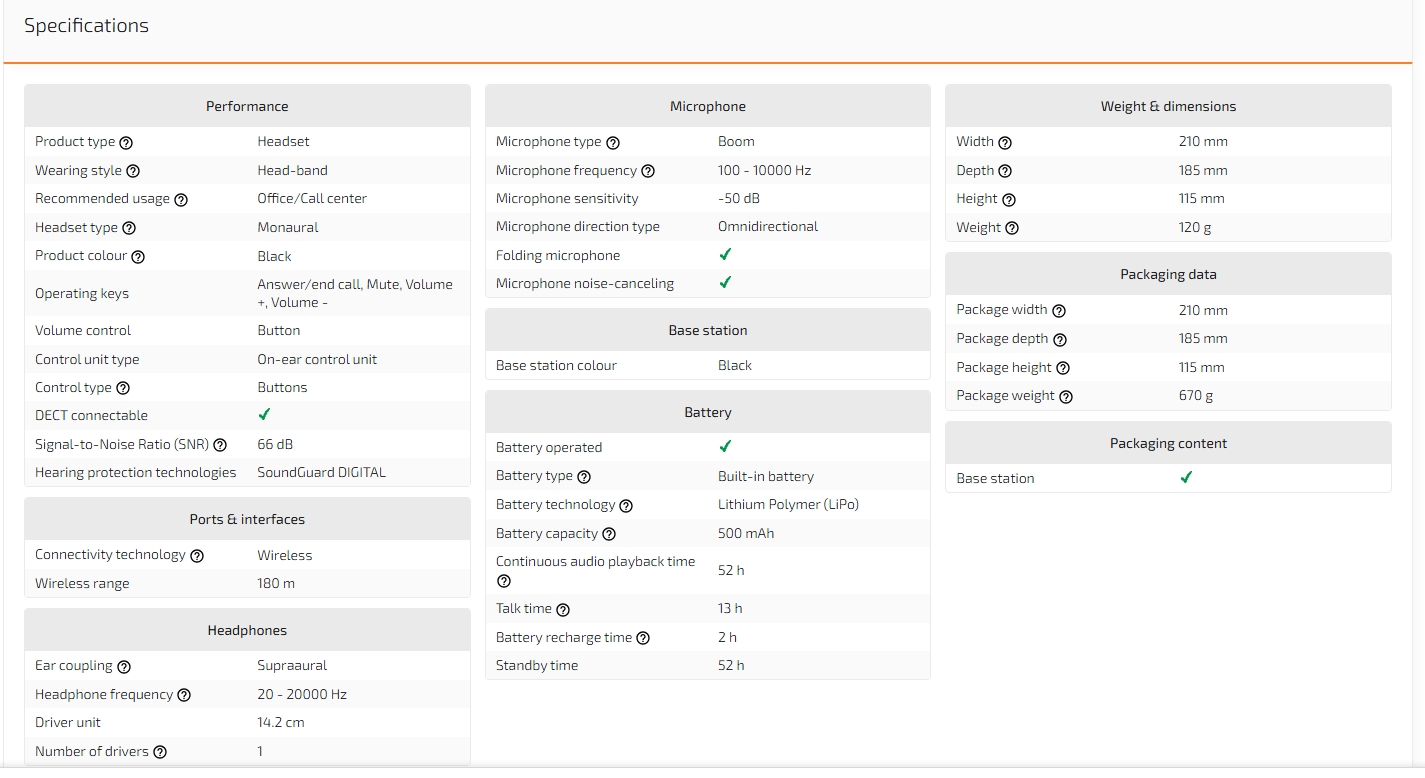Click the help icon beside Connectivity technology
The height and width of the screenshot is (778, 1425).
(197, 556)
